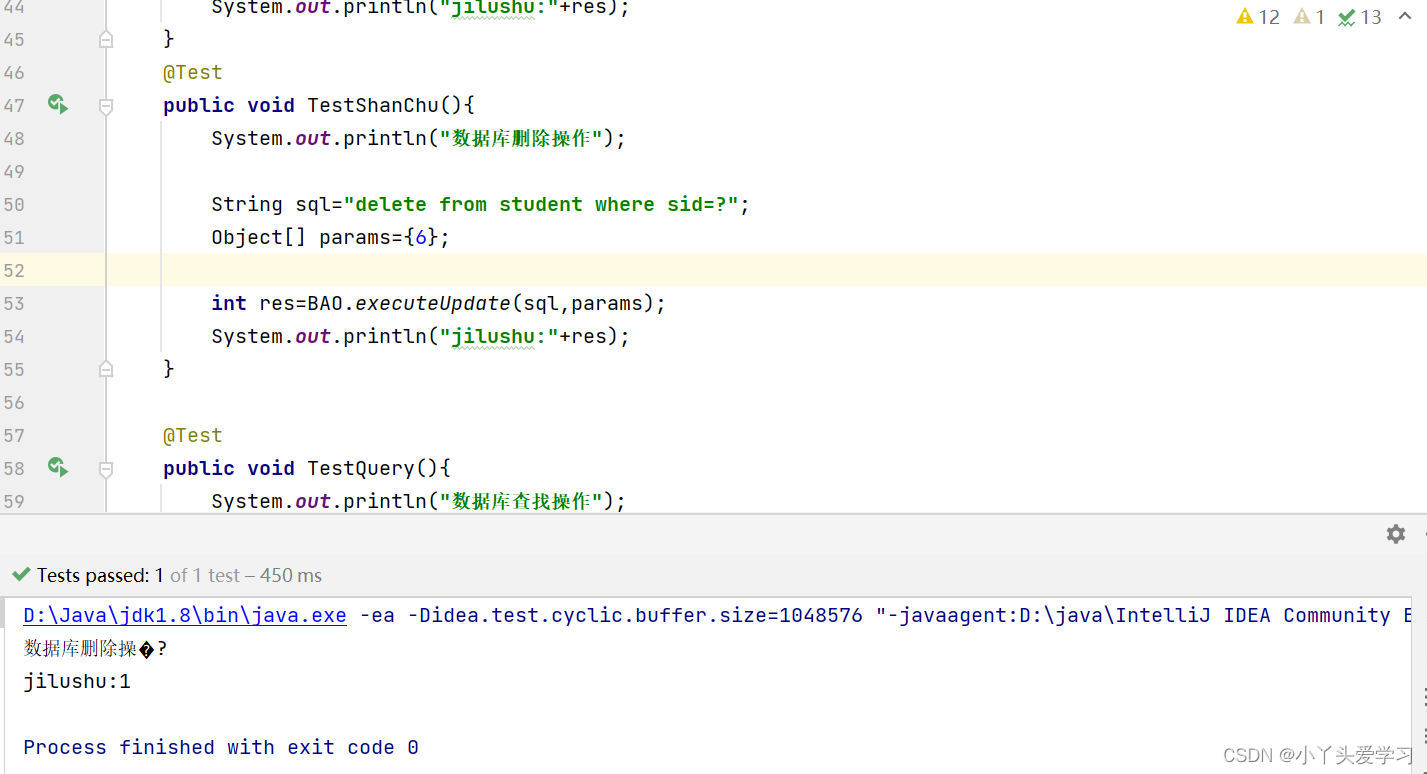Click the Tests passed status checkmark
This screenshot has width=1427, height=774.
pos(20,575)
